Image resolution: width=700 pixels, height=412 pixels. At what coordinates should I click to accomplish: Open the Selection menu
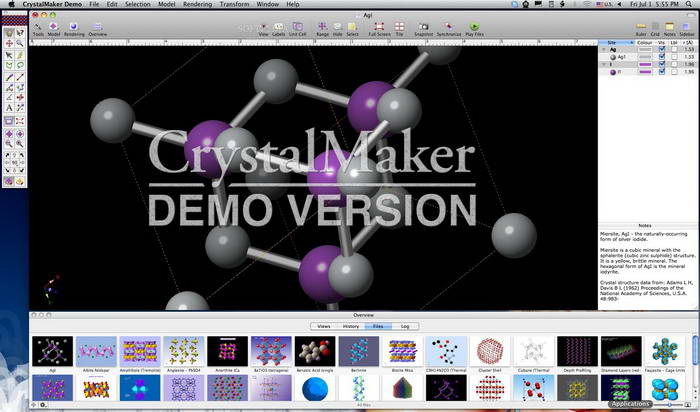[138, 4]
